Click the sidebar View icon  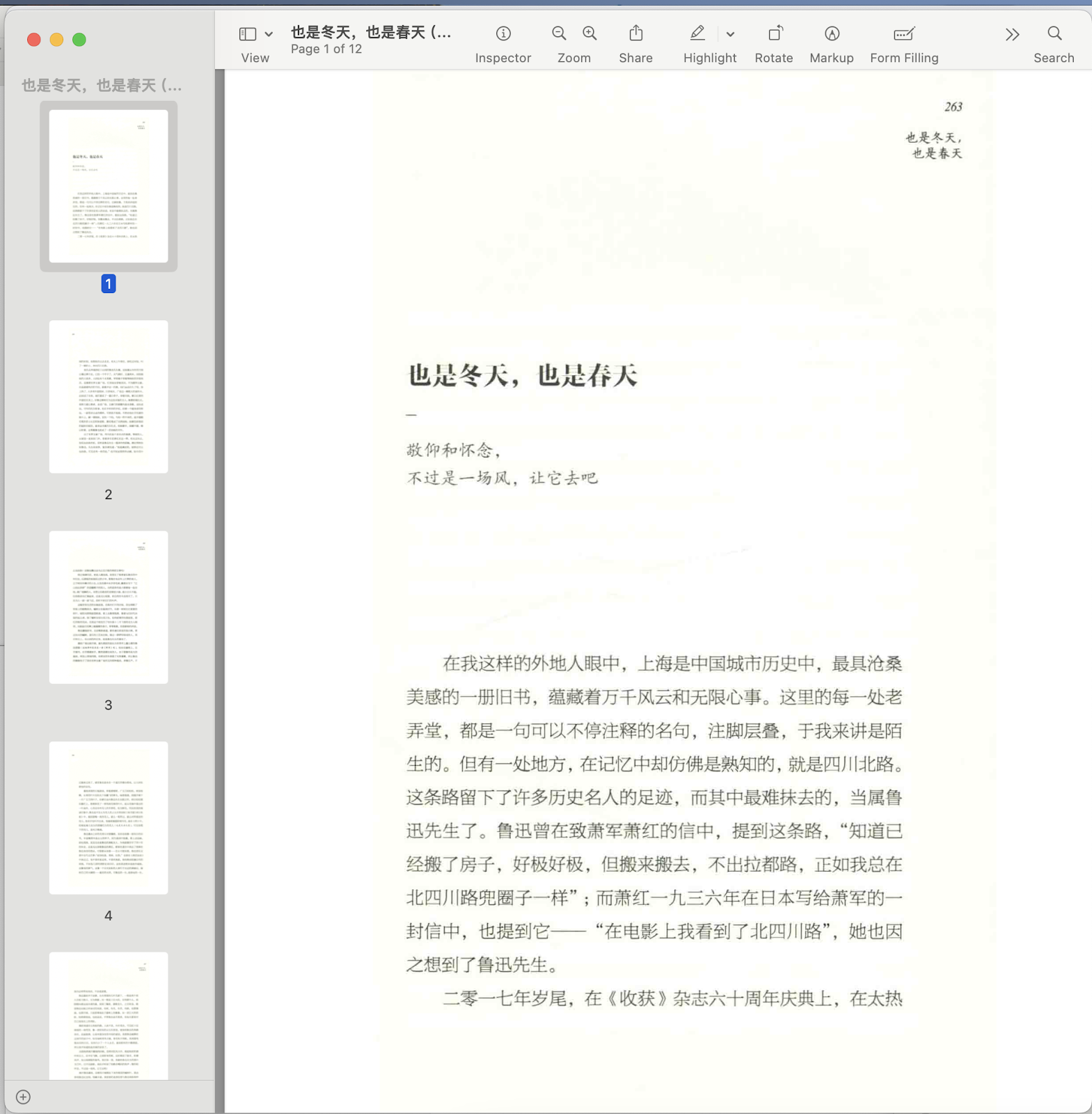(248, 34)
